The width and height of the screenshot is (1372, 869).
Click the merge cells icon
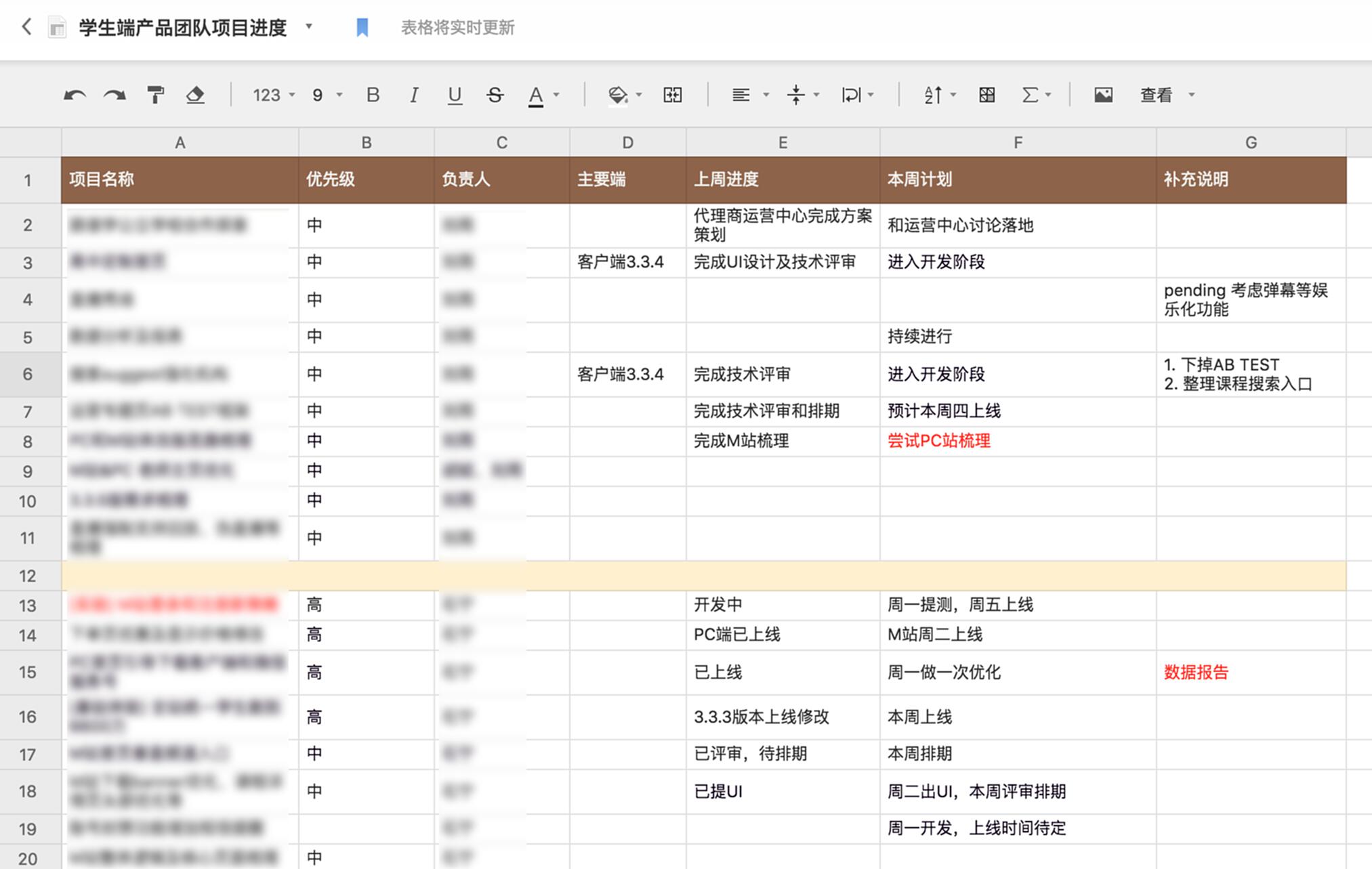click(x=672, y=96)
